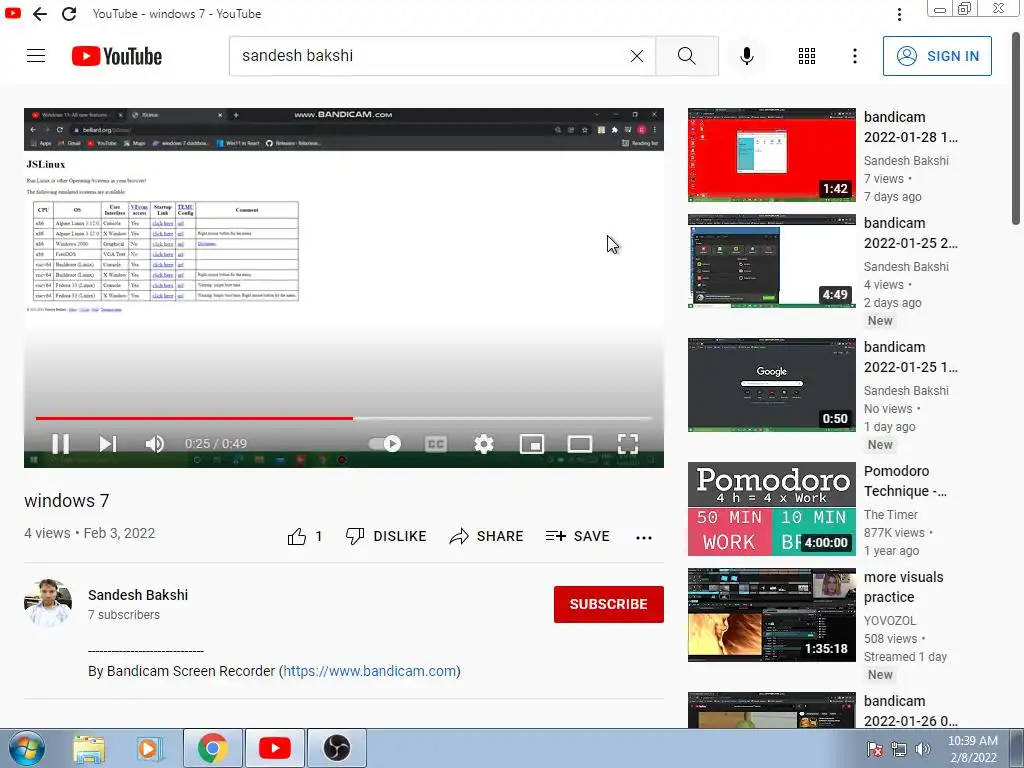Toggle closed captions CC button

point(436,443)
